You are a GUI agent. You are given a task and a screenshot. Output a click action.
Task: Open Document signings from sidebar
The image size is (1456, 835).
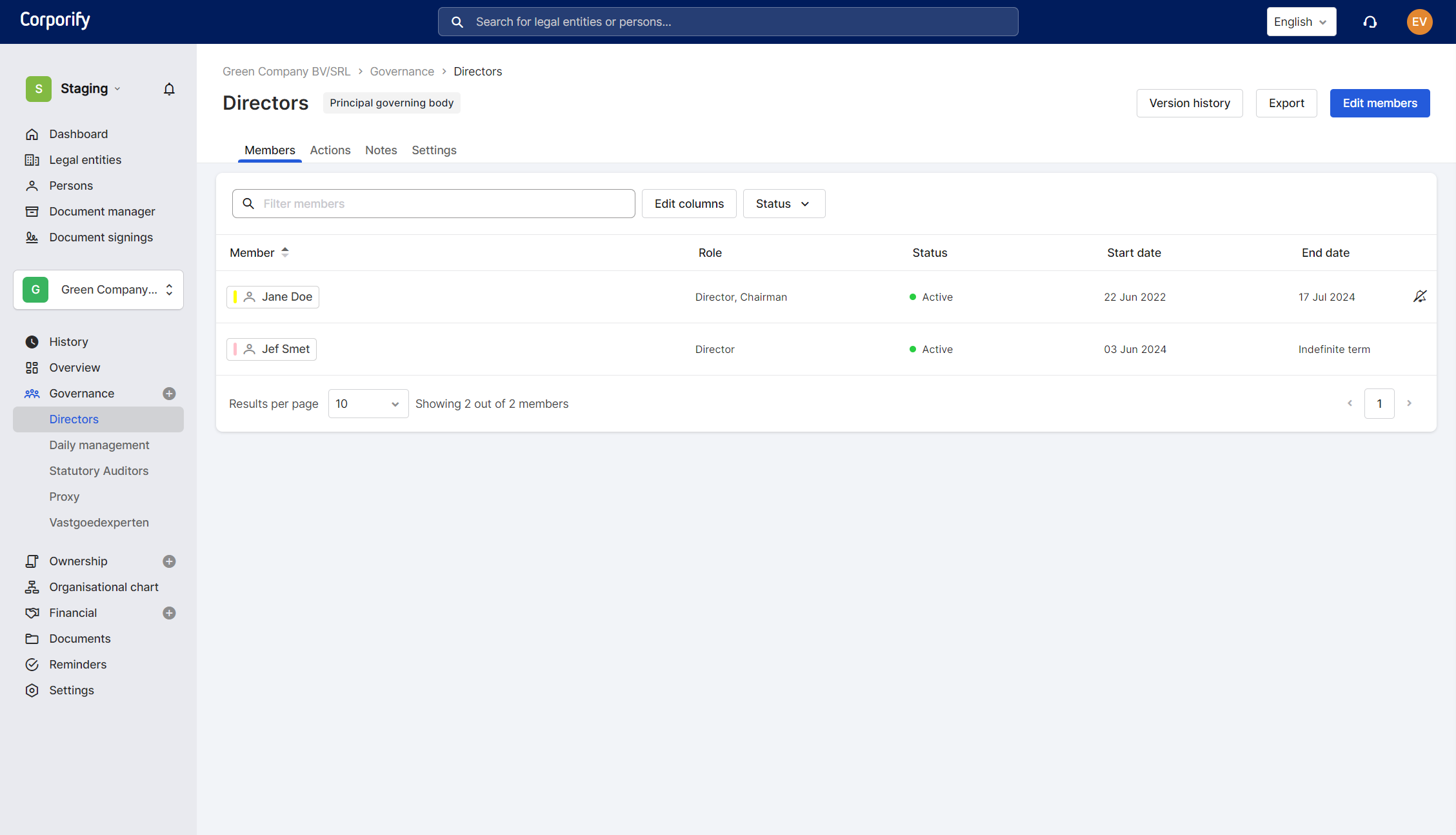[x=101, y=237]
